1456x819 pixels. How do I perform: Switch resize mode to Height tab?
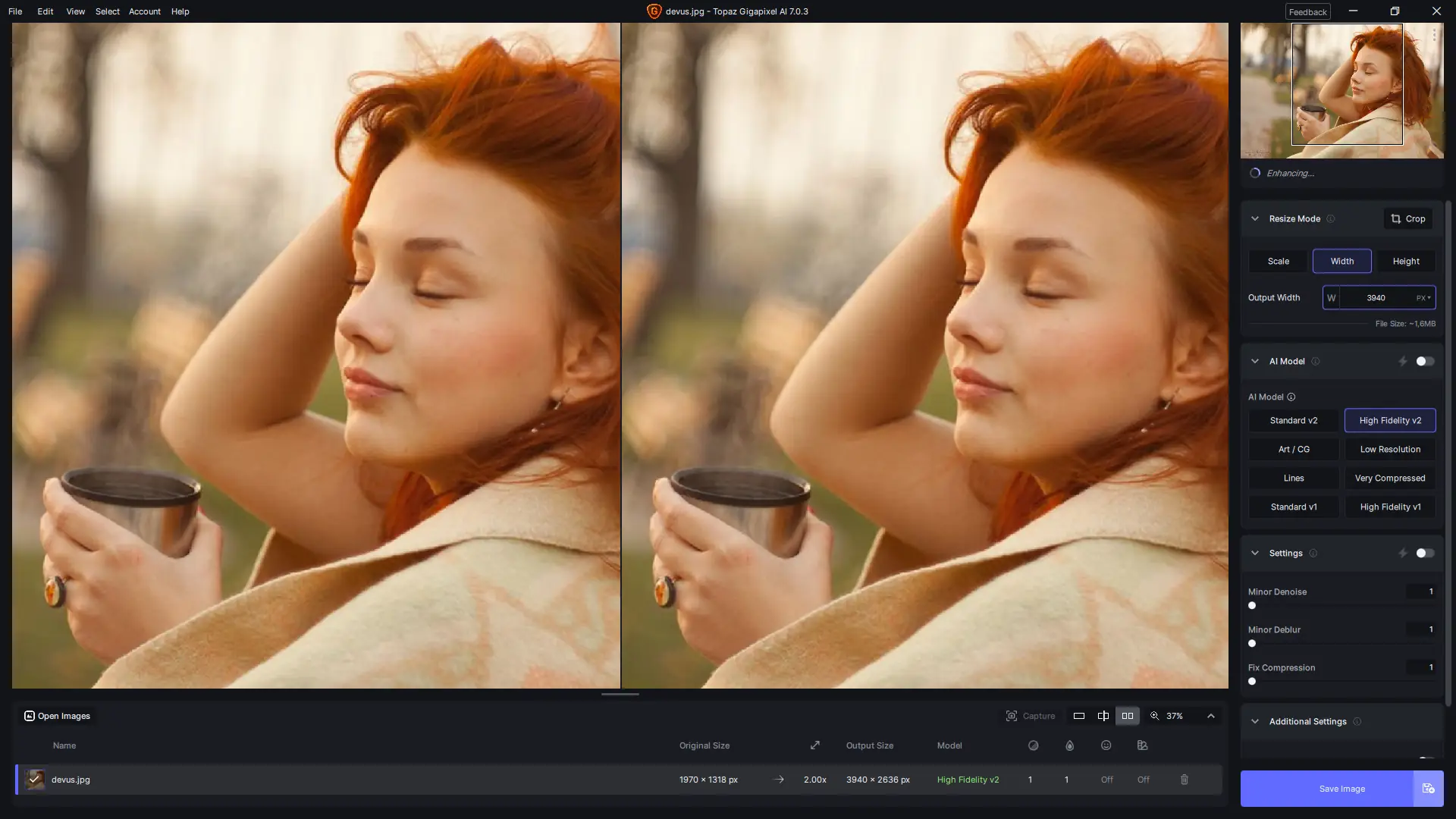click(x=1405, y=261)
